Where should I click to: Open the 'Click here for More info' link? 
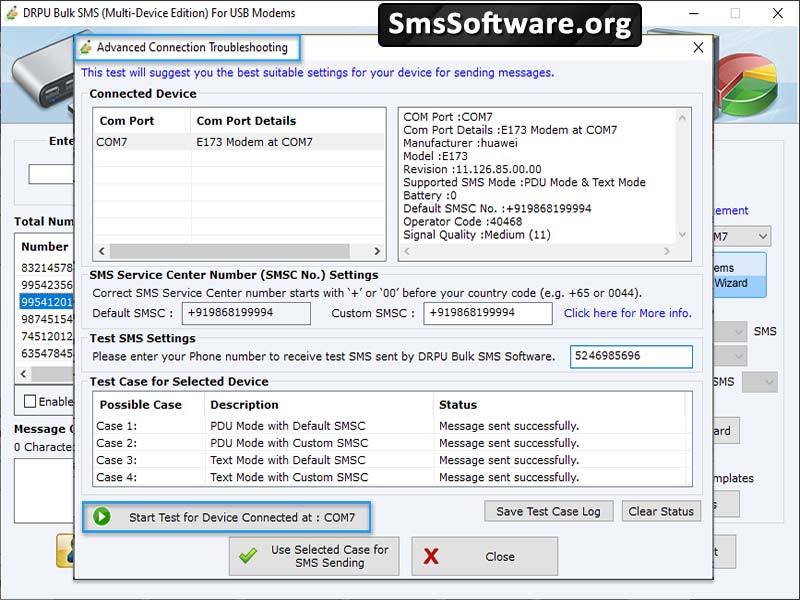pos(628,313)
